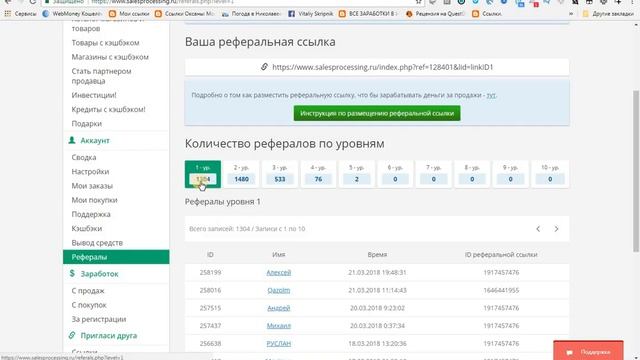640x360 pixels.
Task: Open Кредиты с кэшбэком! item
Action: (108, 109)
